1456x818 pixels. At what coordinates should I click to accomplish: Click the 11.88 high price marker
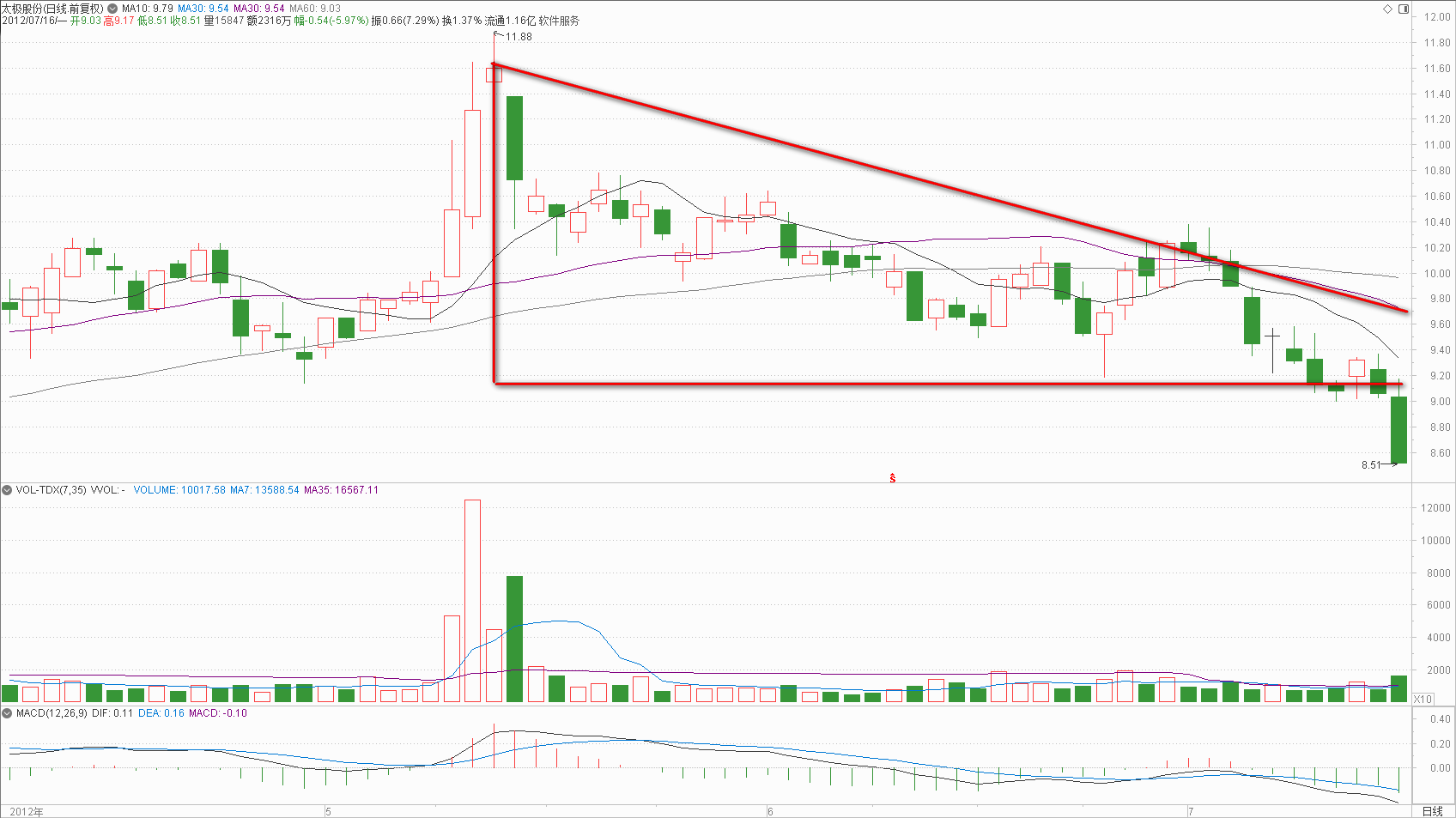coord(519,37)
